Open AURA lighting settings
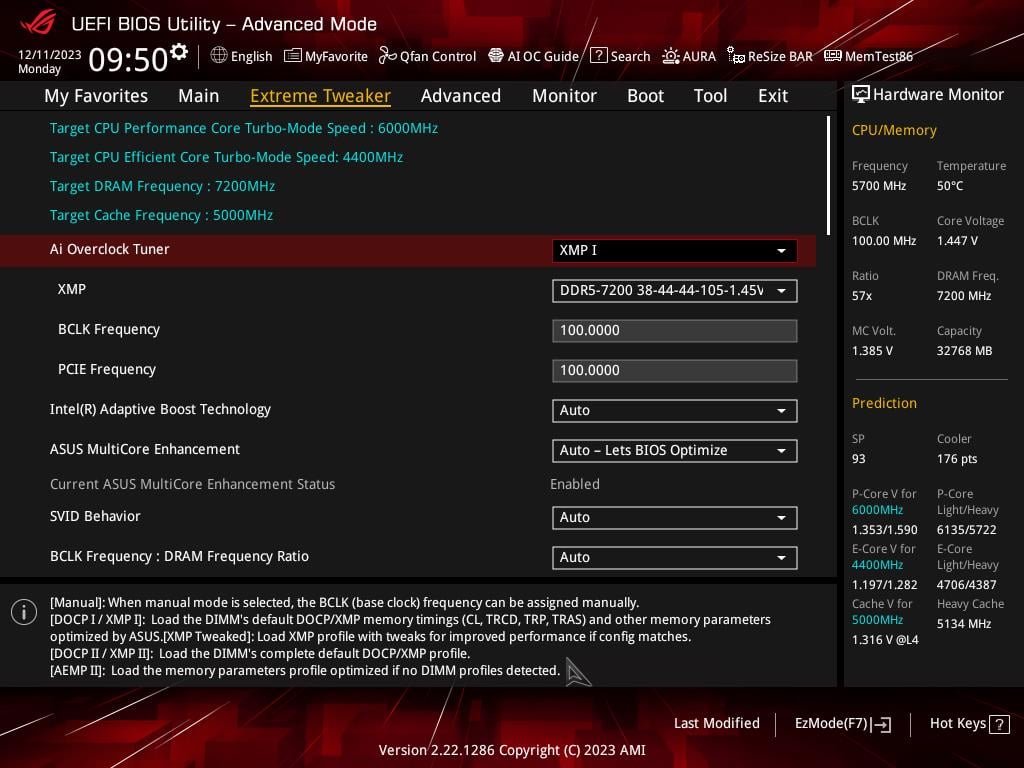Viewport: 1024px width, 768px height. click(x=689, y=56)
